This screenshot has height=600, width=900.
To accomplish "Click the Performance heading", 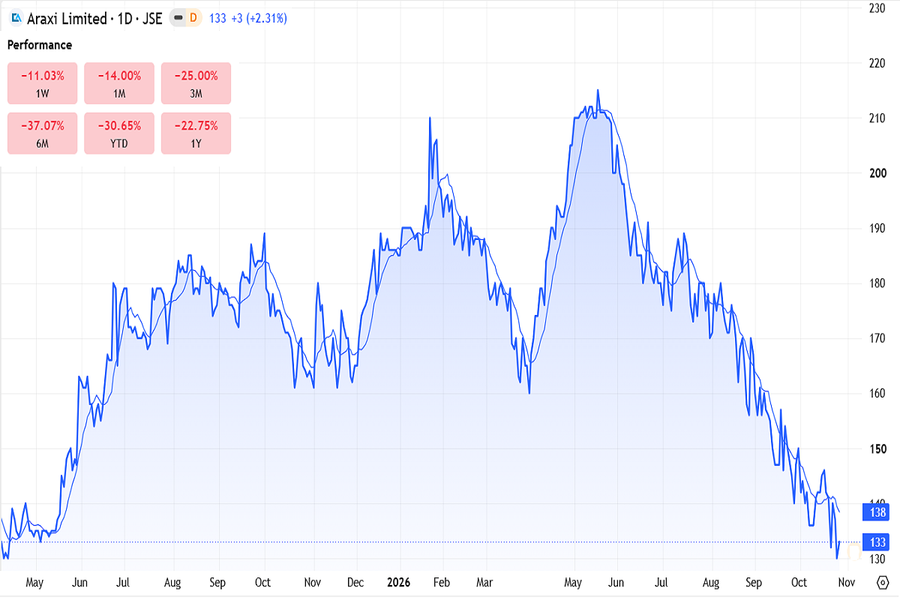I will click(x=40, y=45).
